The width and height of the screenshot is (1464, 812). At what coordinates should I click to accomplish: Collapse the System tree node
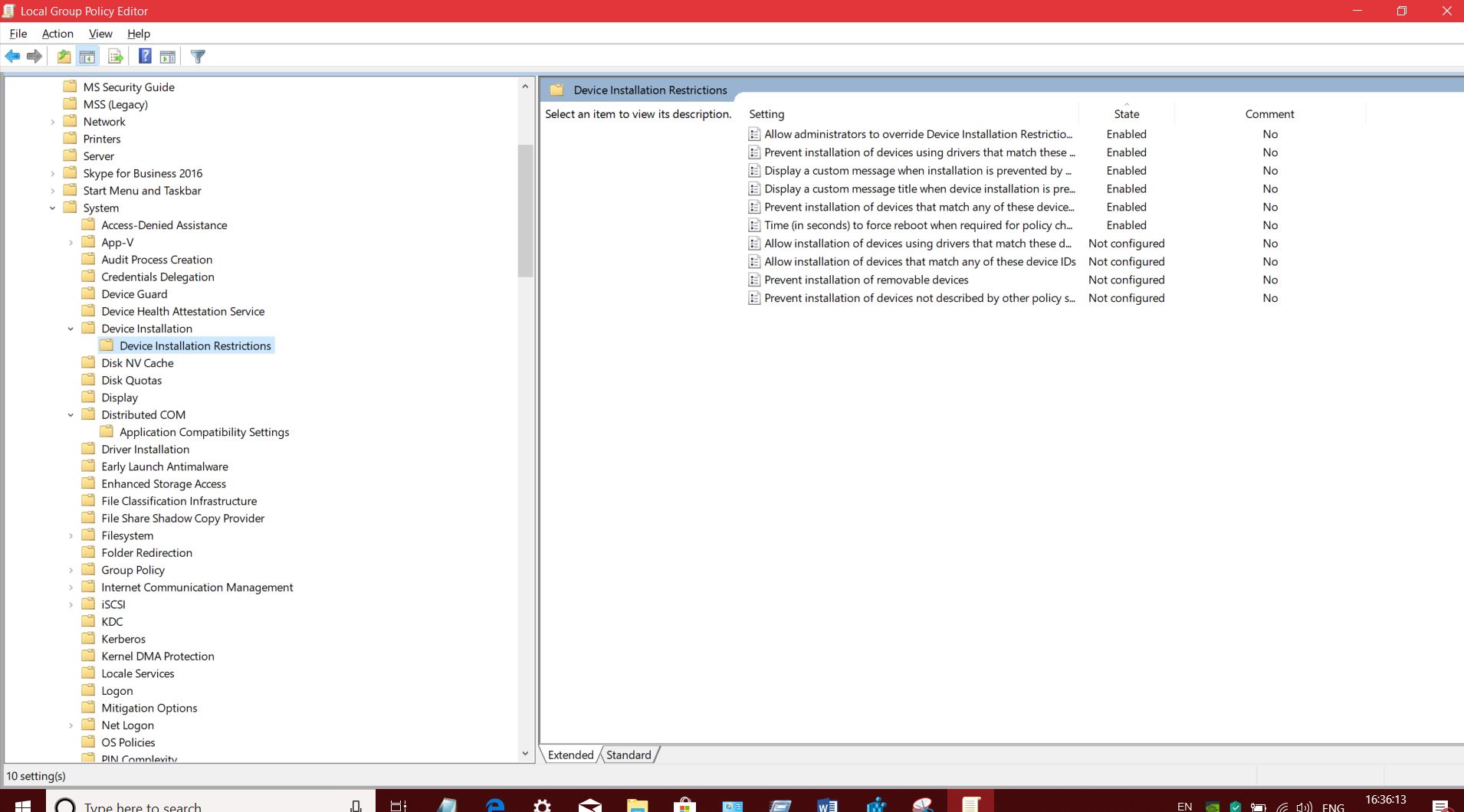(x=53, y=208)
